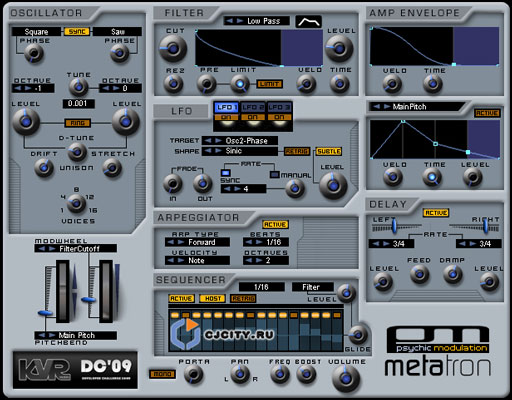Screen dimensions: 512x400
Task: Click the delay ACTIVE button
Action: (x=436, y=213)
